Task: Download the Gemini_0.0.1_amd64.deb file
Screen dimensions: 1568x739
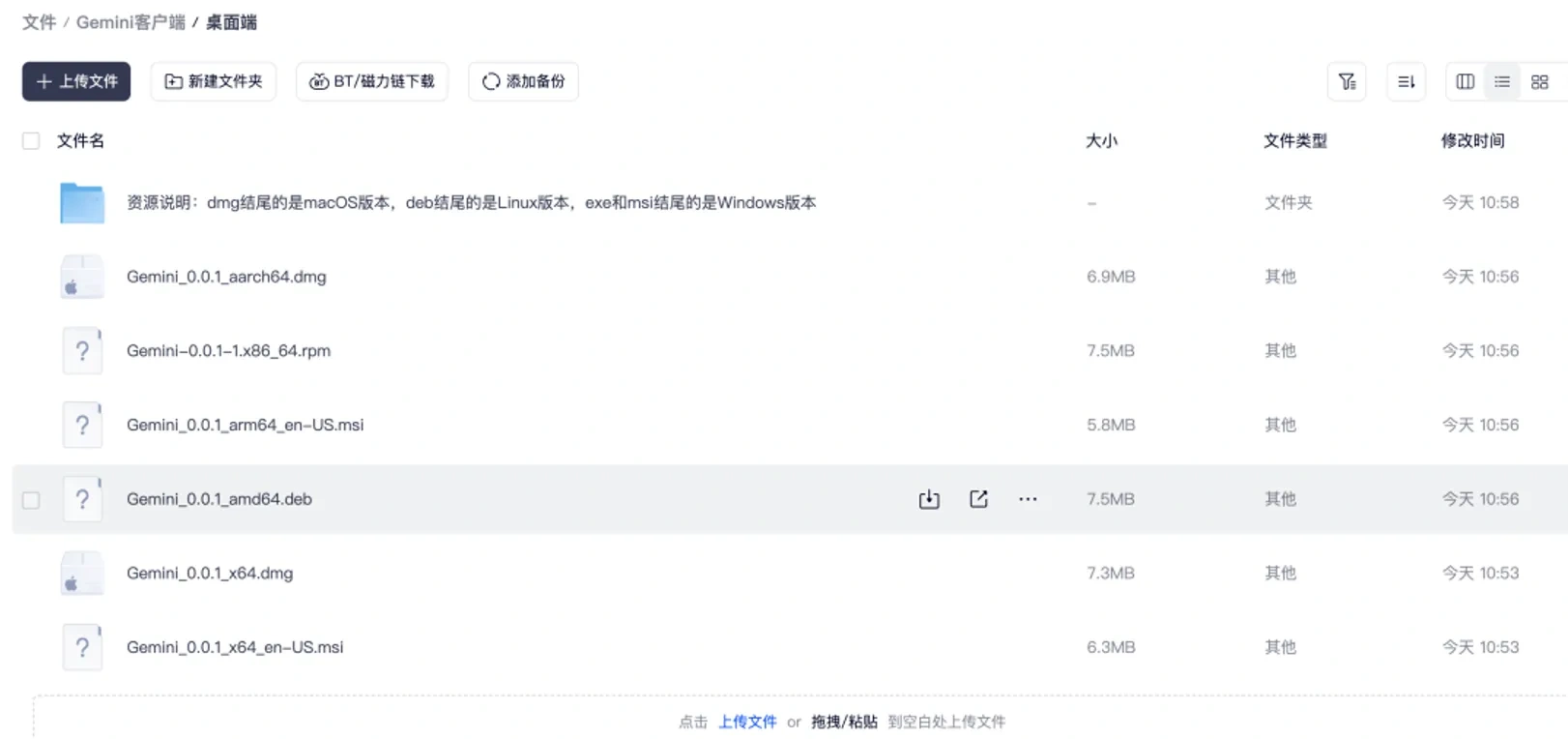Action: click(928, 499)
